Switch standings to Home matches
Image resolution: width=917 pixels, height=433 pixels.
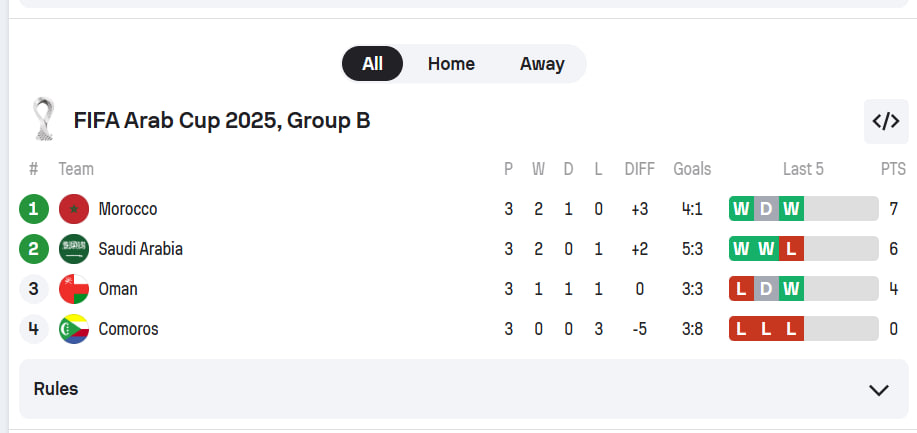click(x=451, y=64)
